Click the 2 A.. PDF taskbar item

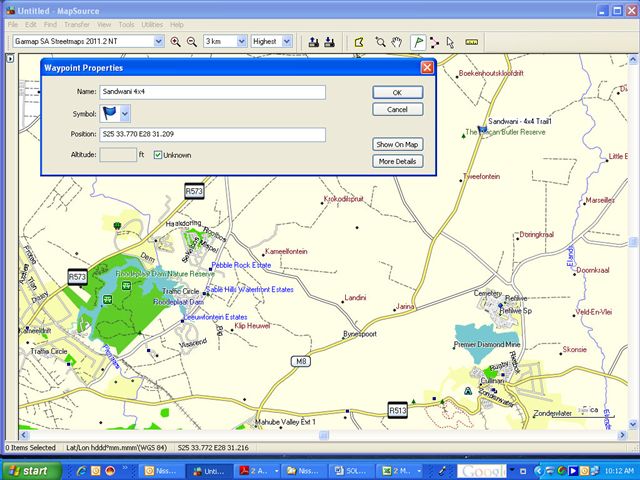coord(258,471)
